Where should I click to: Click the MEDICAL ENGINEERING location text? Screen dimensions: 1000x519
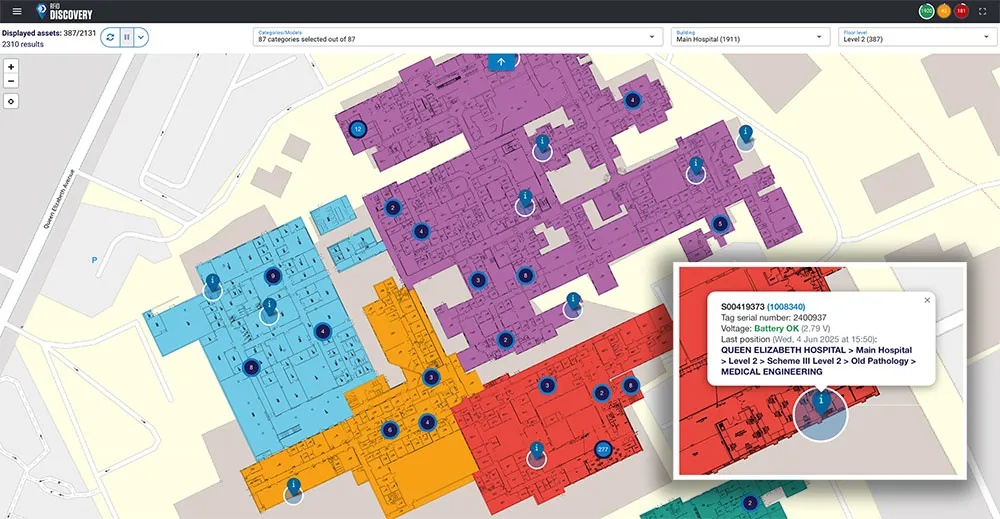pos(772,372)
